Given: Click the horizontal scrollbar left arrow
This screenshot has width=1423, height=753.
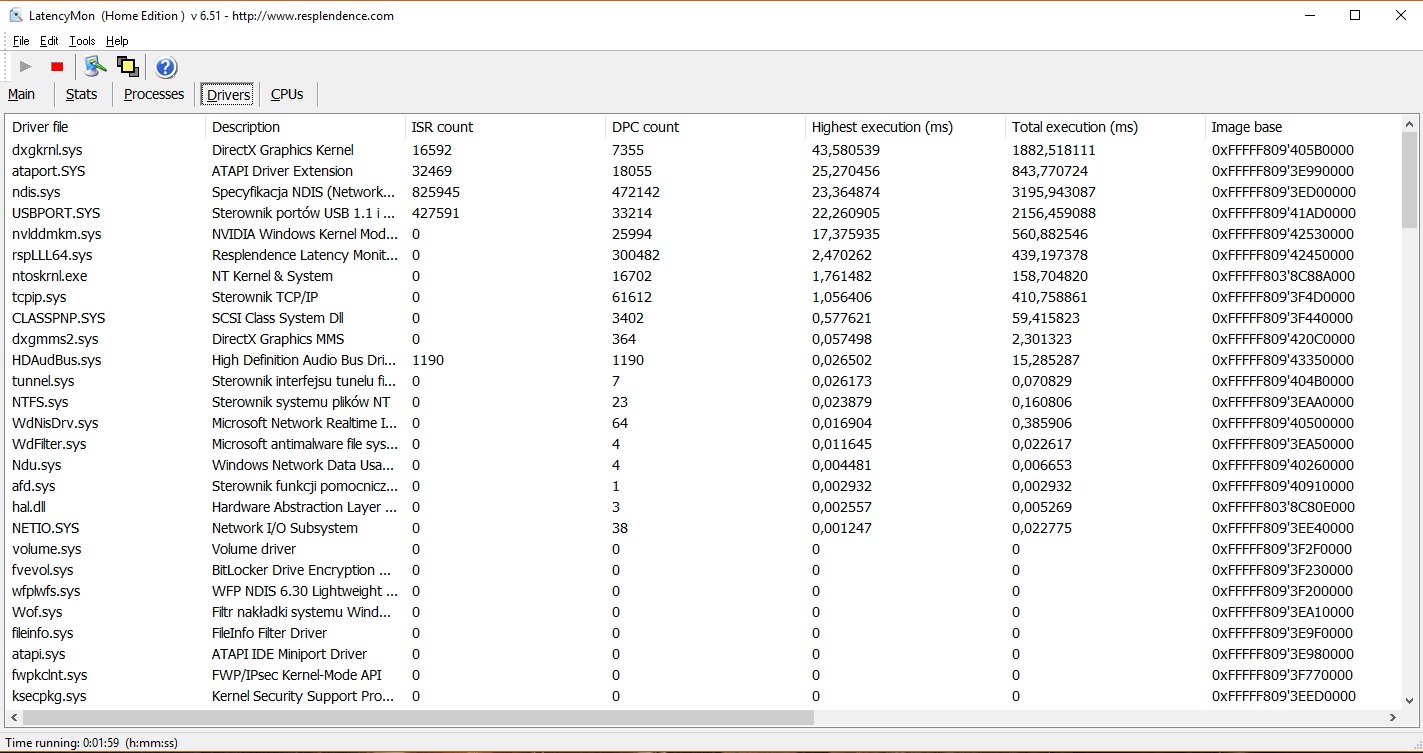Looking at the screenshot, I should point(14,717).
